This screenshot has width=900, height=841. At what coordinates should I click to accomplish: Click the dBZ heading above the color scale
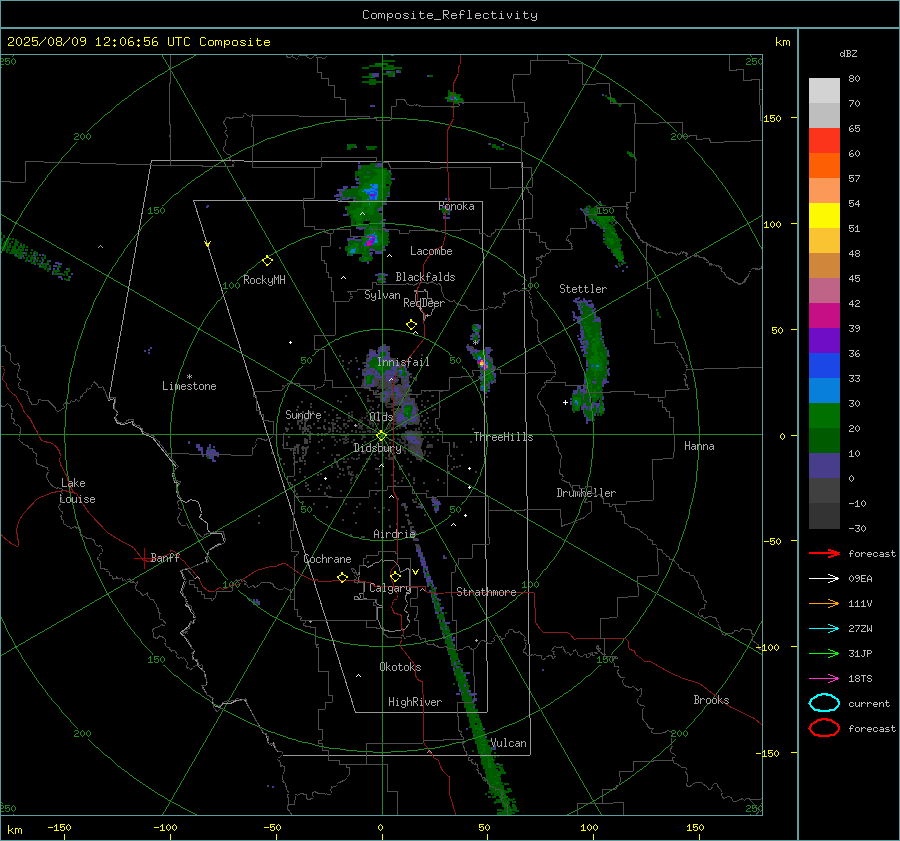tap(848, 53)
